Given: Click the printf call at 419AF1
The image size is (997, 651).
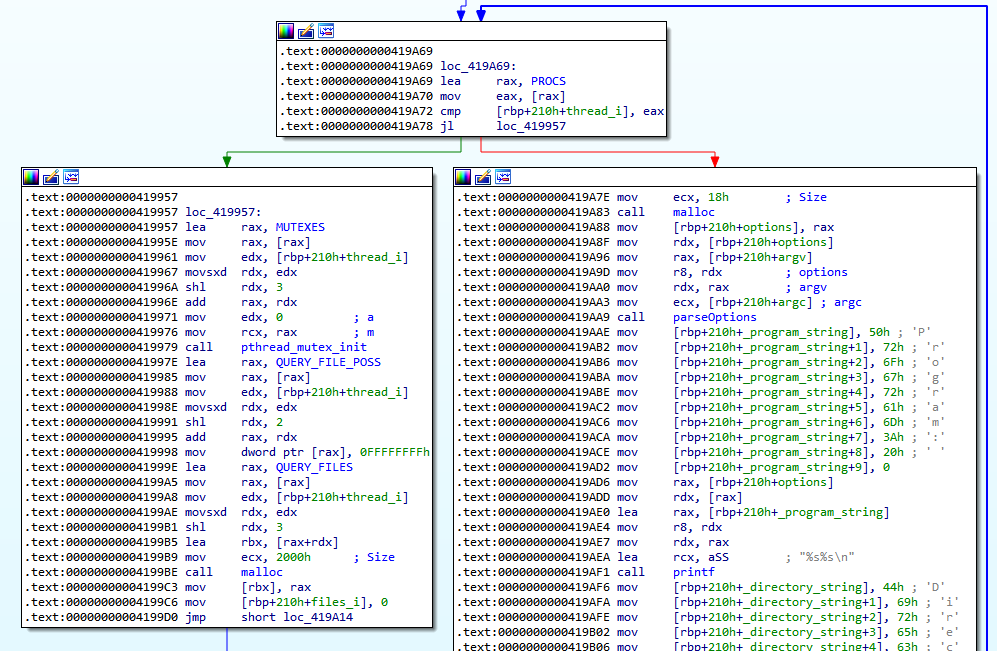Looking at the screenshot, I should [x=694, y=572].
